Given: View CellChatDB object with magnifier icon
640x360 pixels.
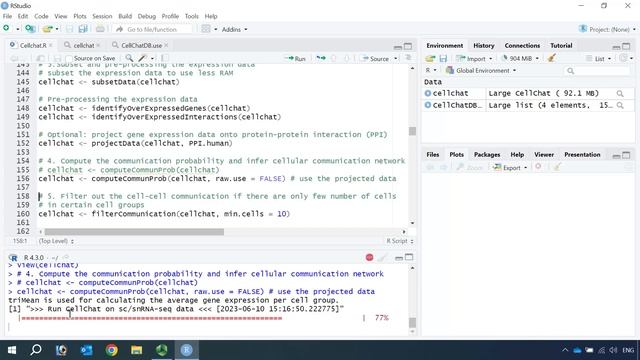Looking at the screenshot, I should tap(620, 105).
